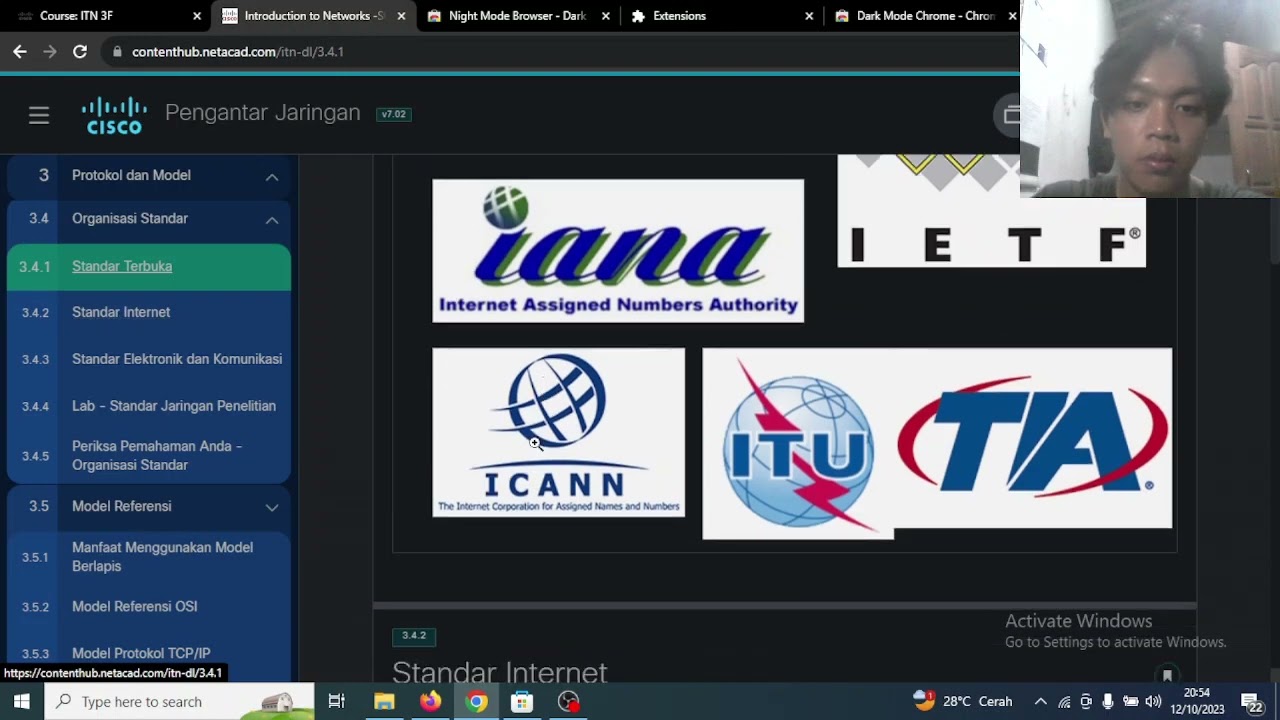Click the microphone icon in system tray
This screenshot has height=720, width=1280.
(x=1108, y=702)
